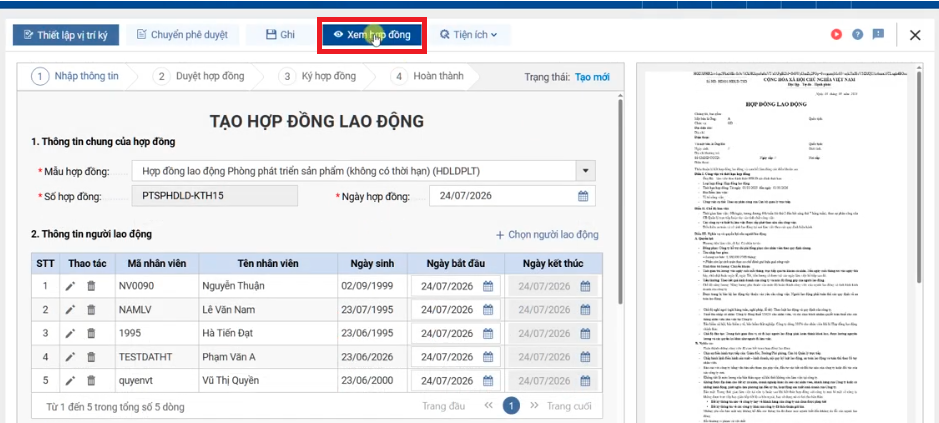The image size is (939, 423).
Task: Open the help question mark icon
Action: 858,35
